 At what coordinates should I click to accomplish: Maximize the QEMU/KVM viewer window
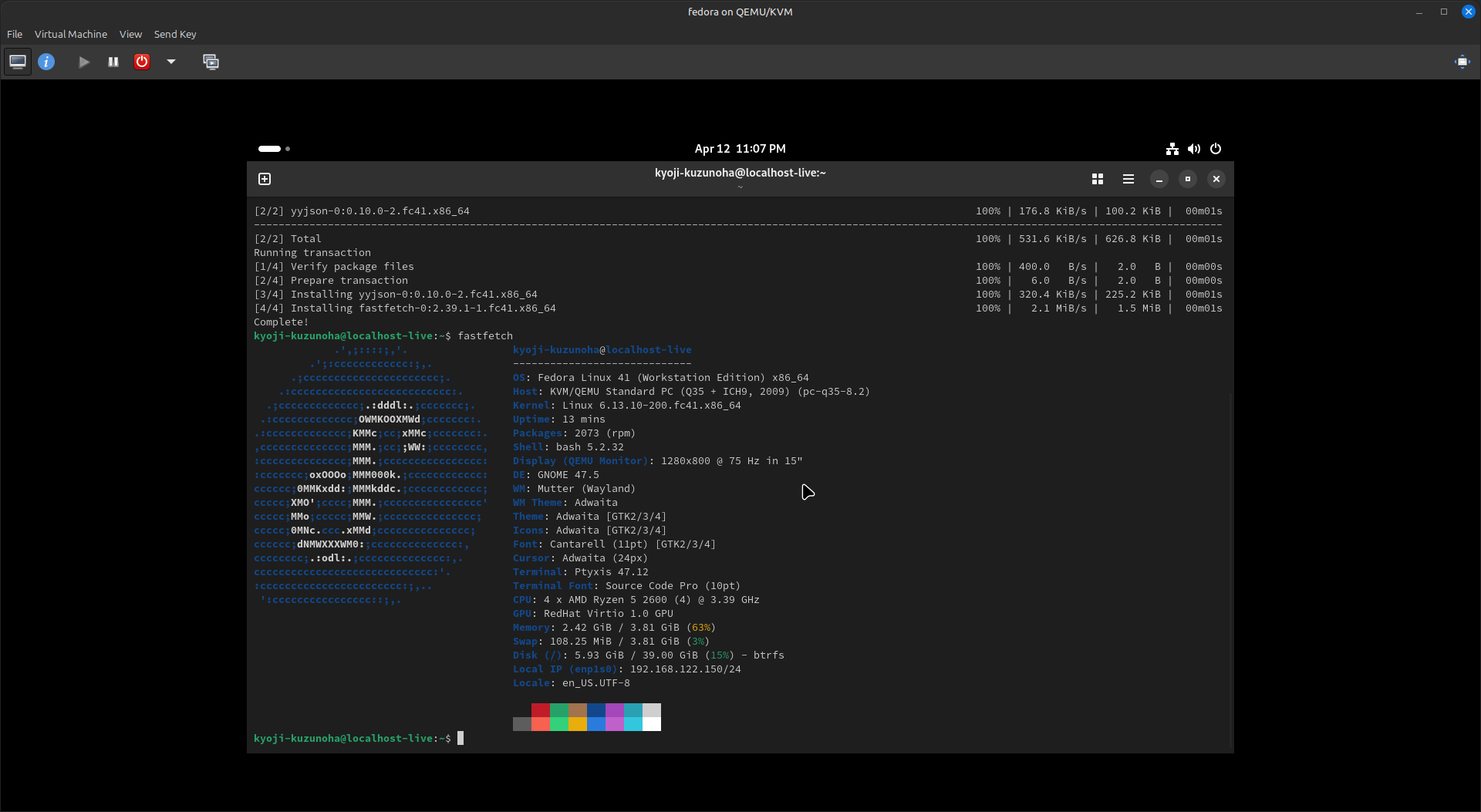point(1444,12)
